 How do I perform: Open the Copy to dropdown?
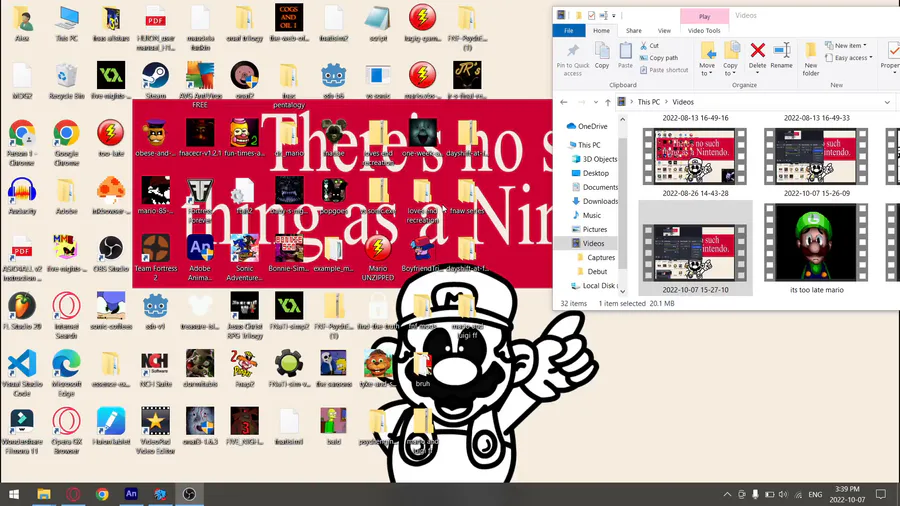(731, 69)
